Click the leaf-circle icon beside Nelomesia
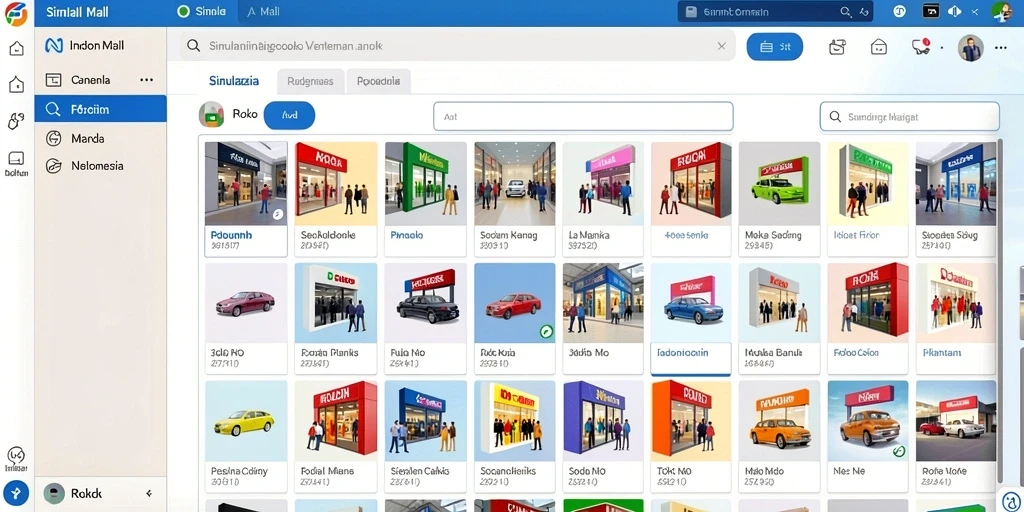This screenshot has width=1024, height=512. click(x=53, y=166)
